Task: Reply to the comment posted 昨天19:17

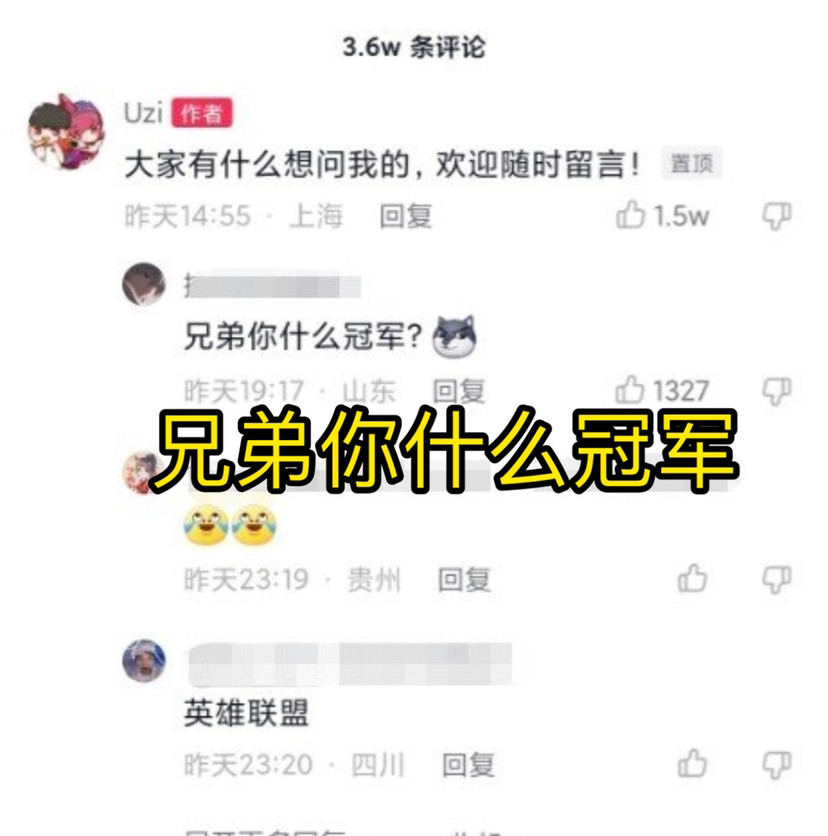Action: [459, 391]
